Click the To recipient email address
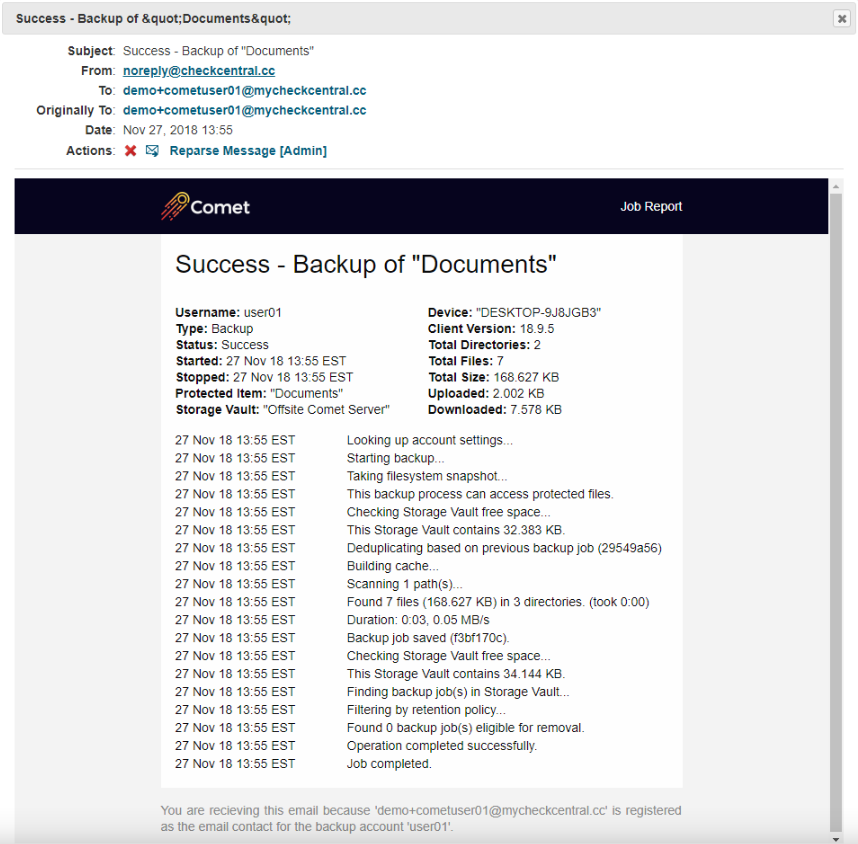The width and height of the screenshot is (858, 844). tap(244, 91)
